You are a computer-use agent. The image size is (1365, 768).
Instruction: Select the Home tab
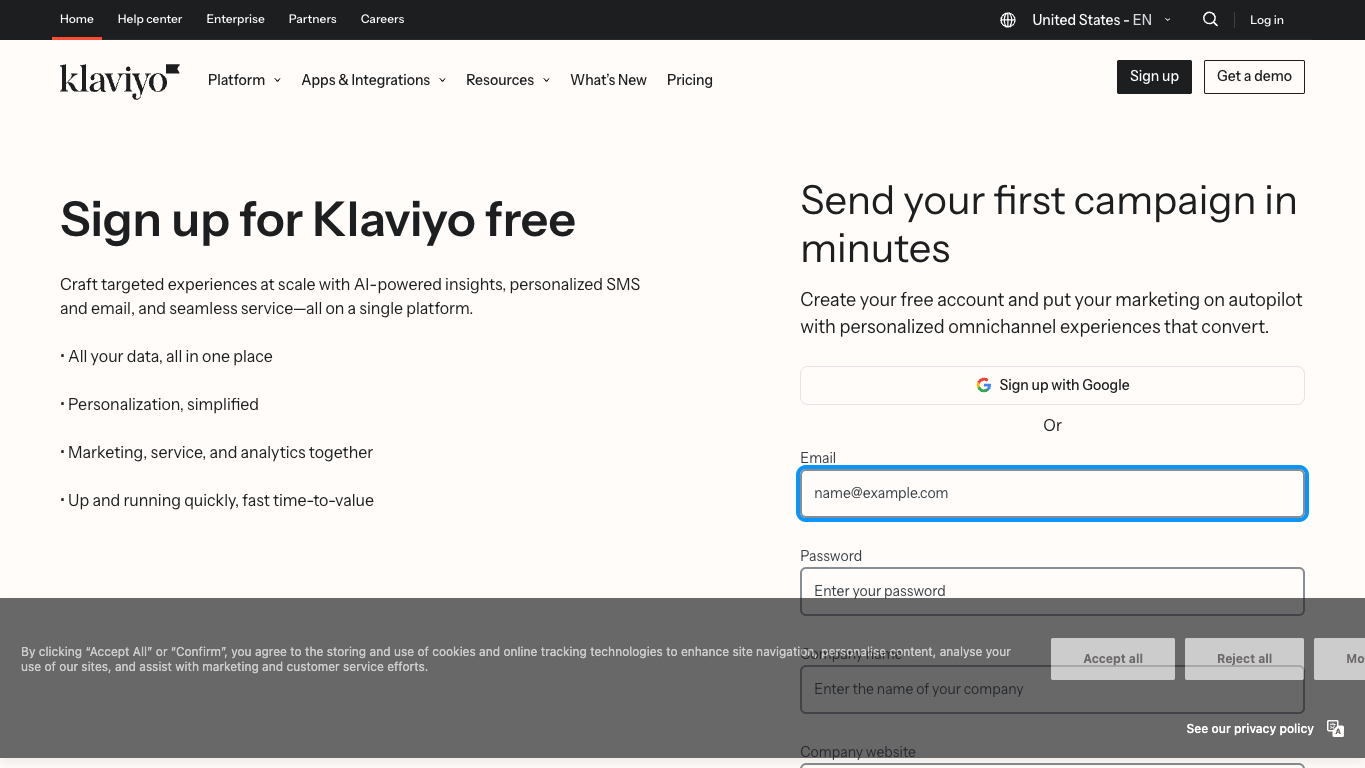tap(77, 19)
